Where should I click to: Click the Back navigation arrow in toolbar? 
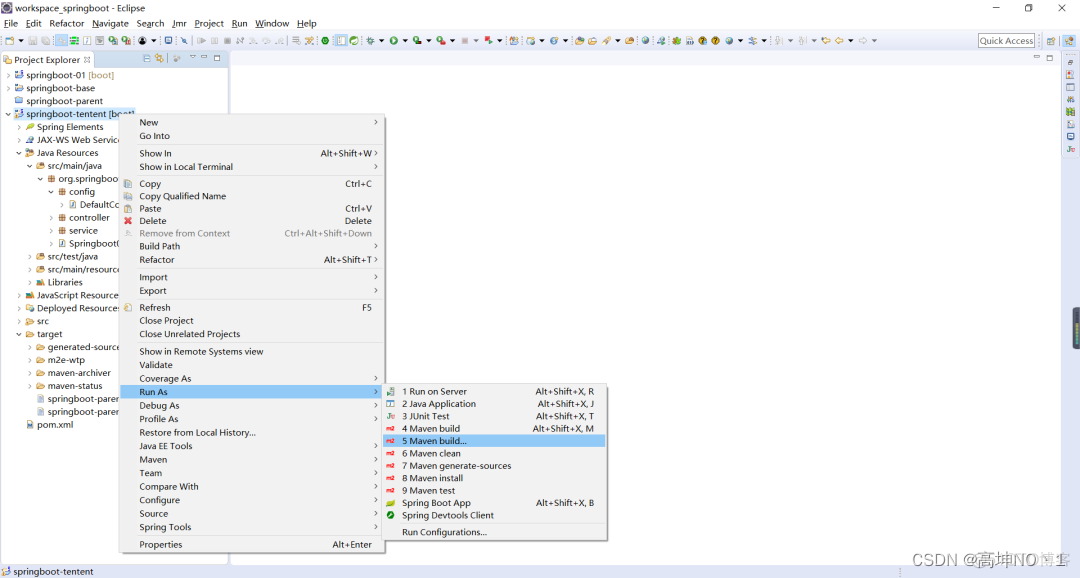point(839,41)
